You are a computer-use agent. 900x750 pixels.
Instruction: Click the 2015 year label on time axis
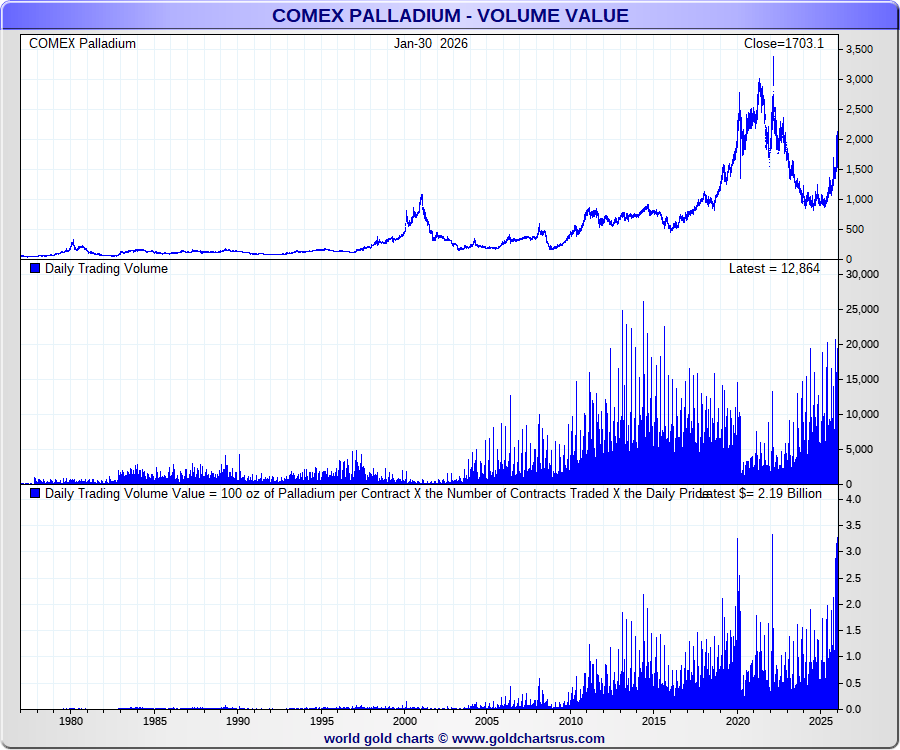pos(654,721)
